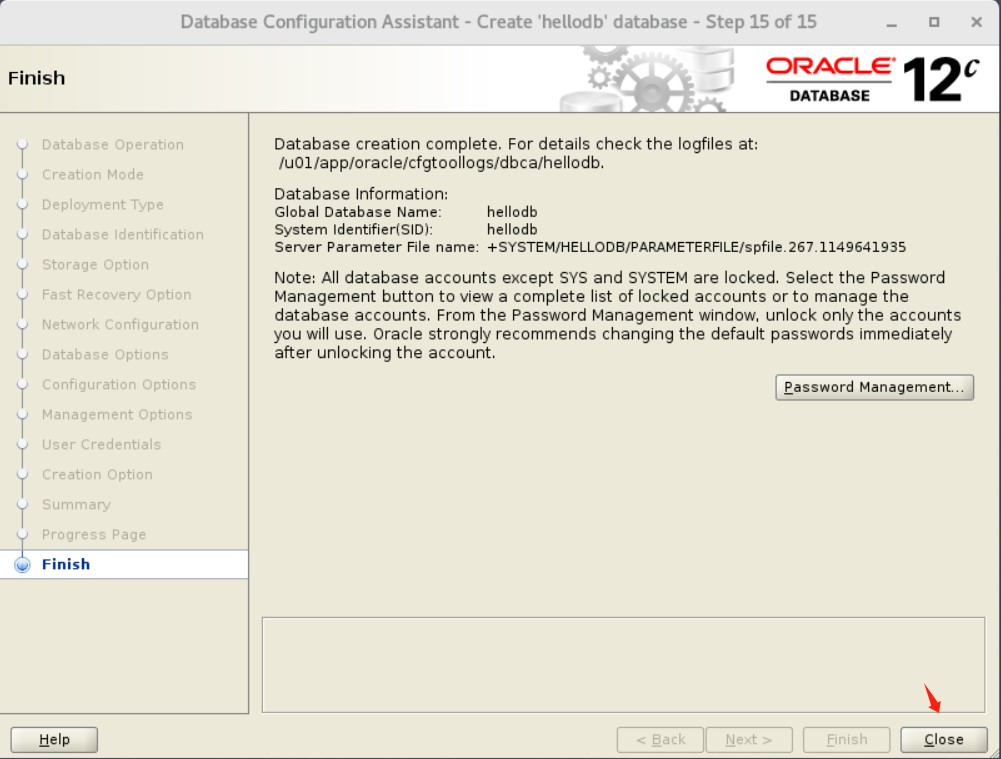Click the step connector node for Summary
1001x759 pixels.
pyautogui.click(x=22, y=504)
